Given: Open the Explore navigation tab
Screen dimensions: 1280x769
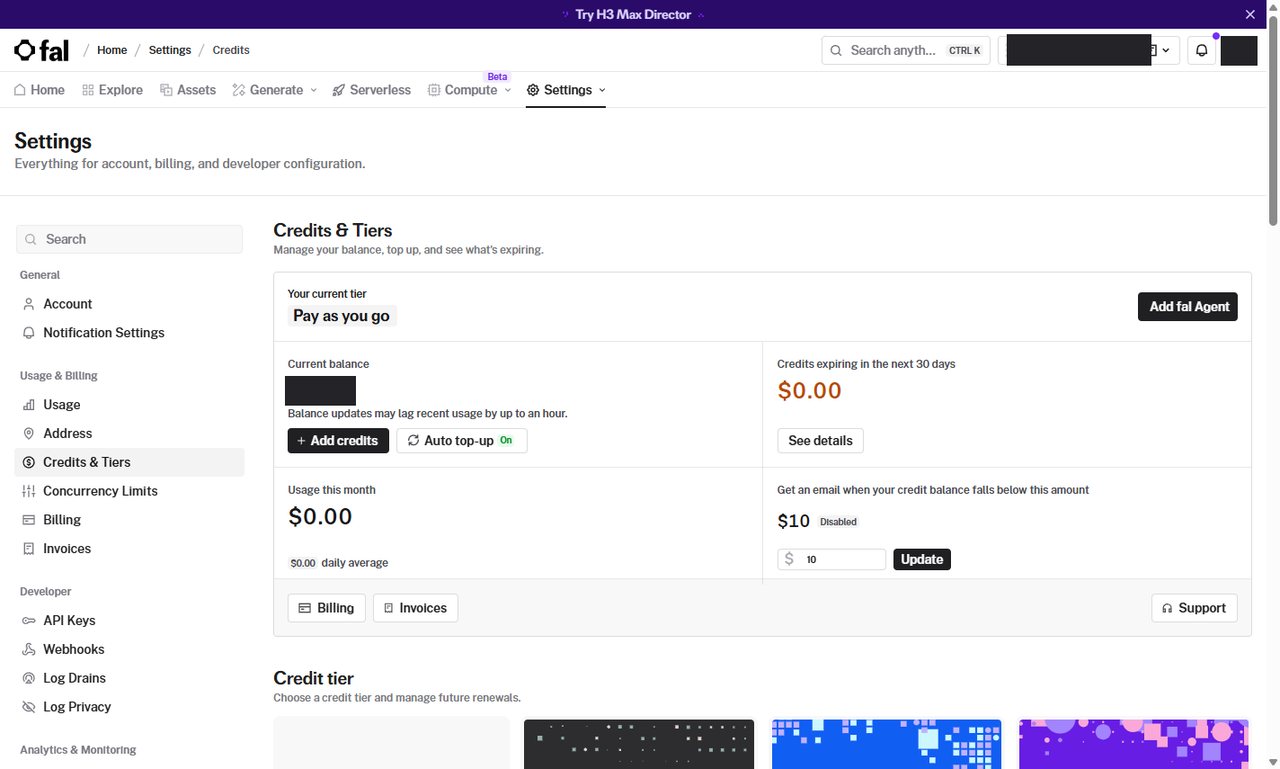Looking at the screenshot, I should point(113,90).
